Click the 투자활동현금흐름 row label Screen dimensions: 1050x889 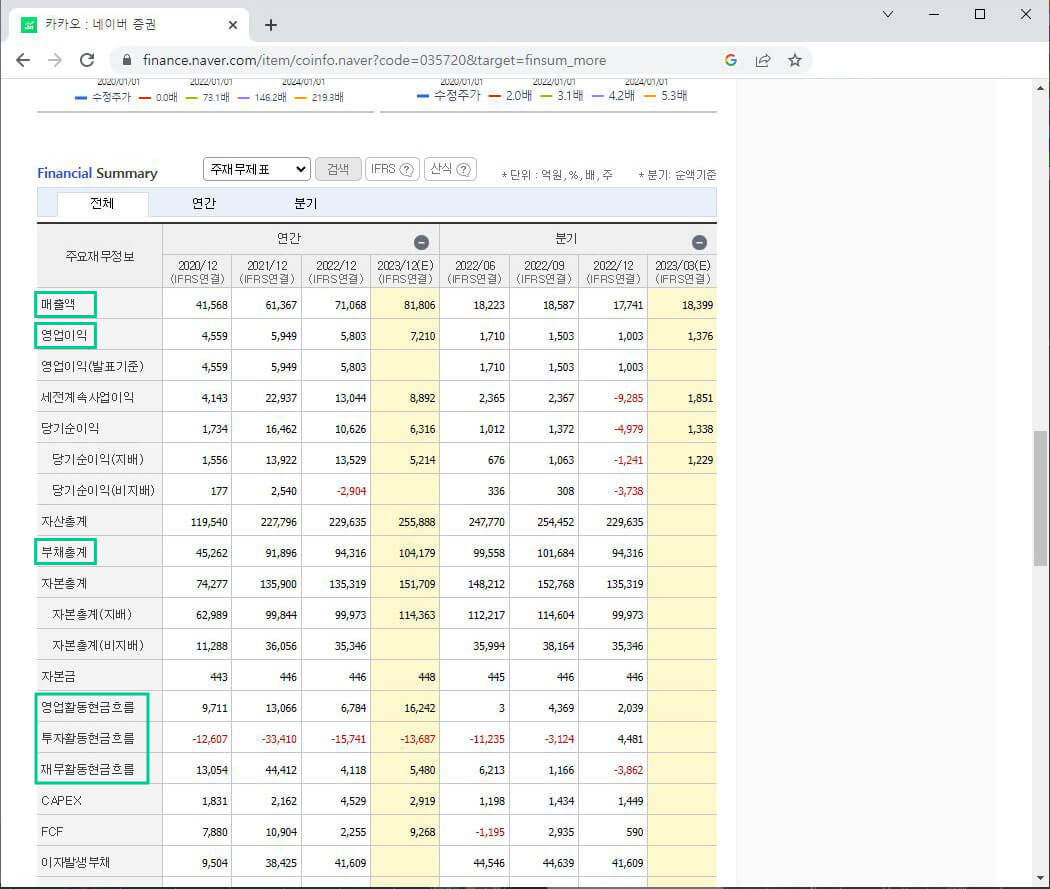(x=88, y=738)
